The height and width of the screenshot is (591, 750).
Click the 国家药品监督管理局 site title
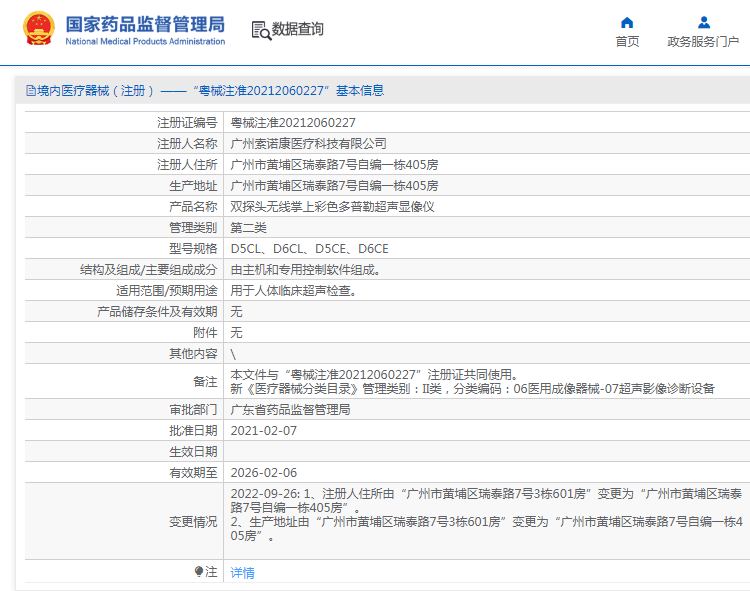click(x=145, y=25)
